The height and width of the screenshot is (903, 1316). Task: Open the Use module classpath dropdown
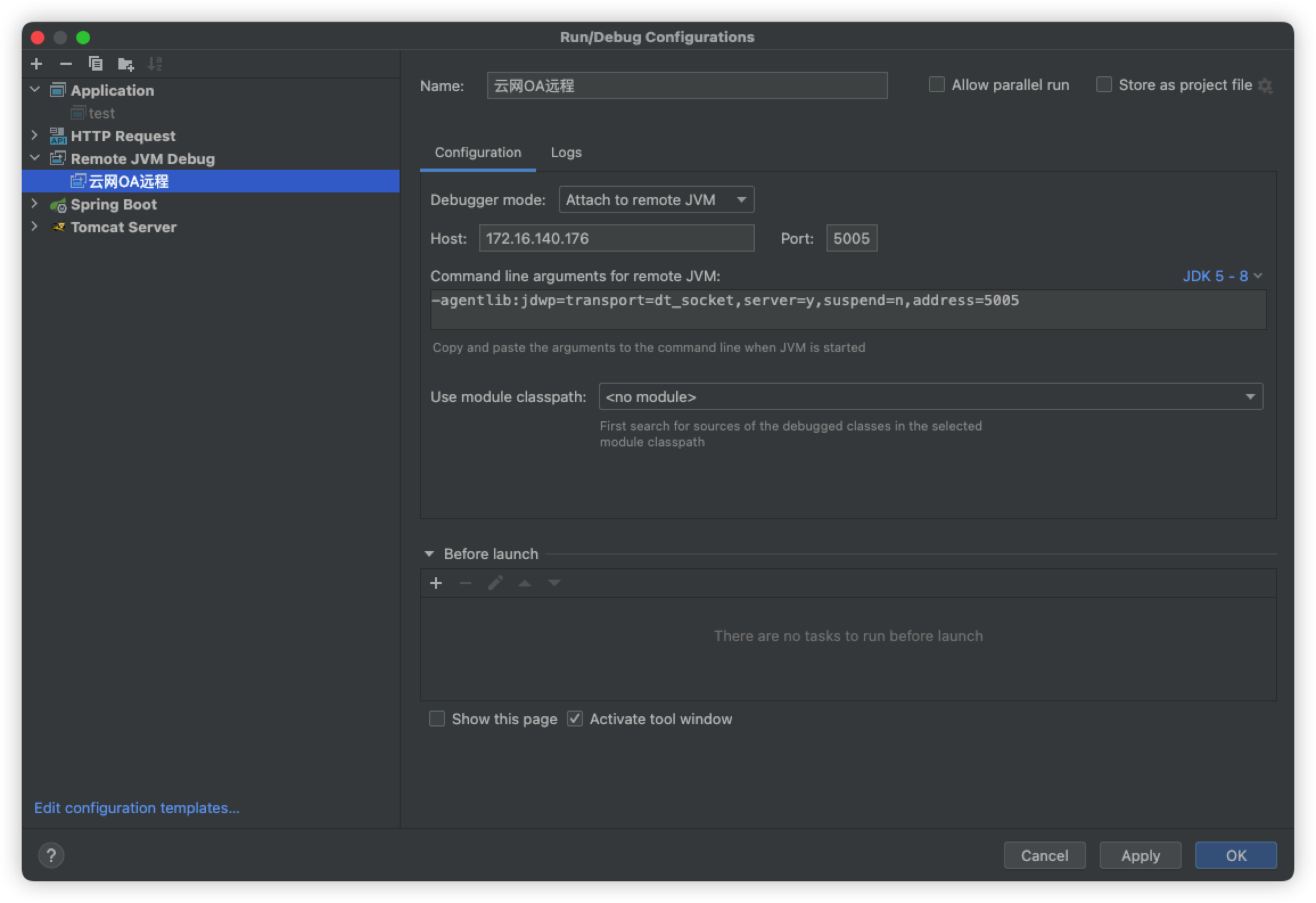[931, 397]
